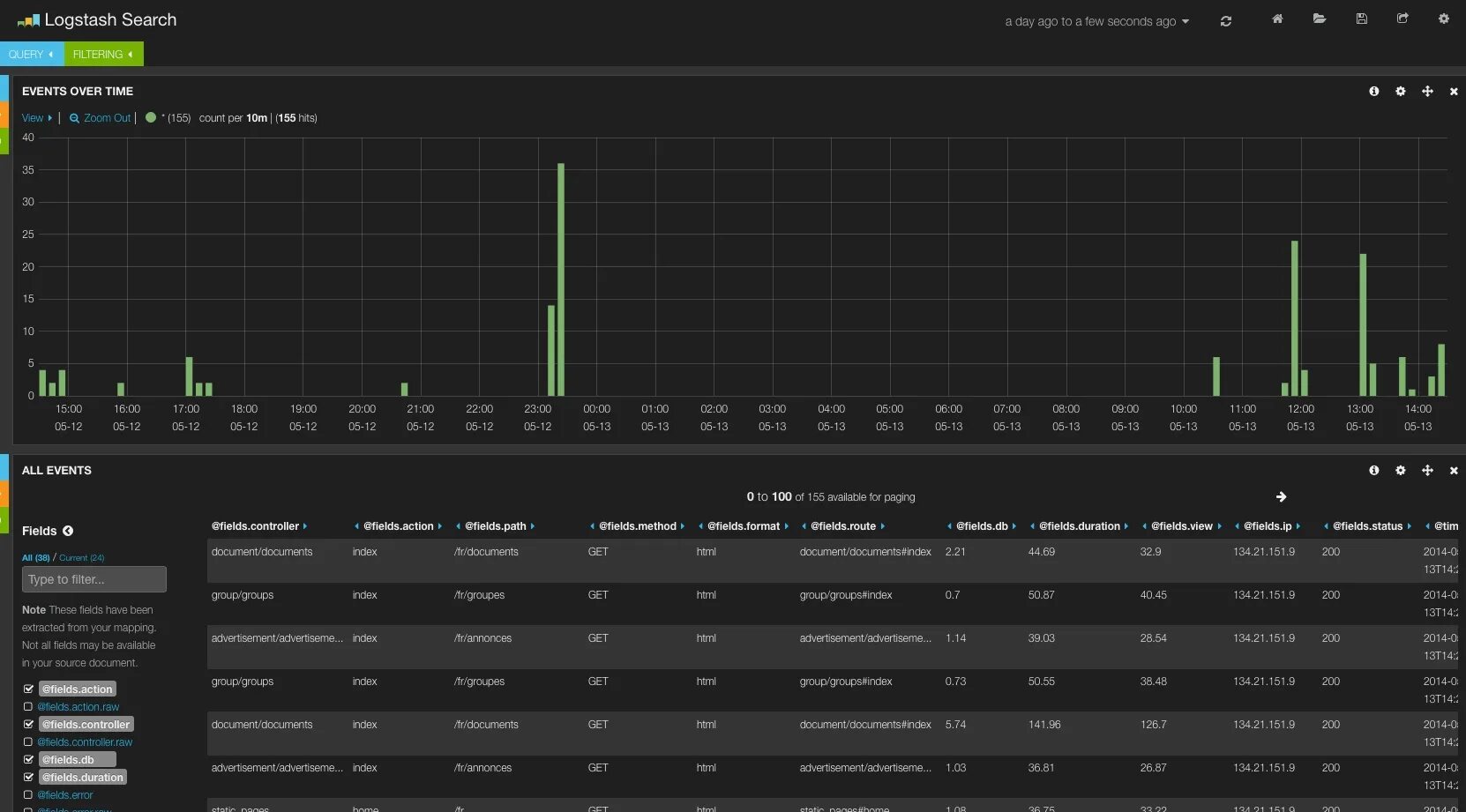Click the @fields.controller.raw field name

point(85,742)
